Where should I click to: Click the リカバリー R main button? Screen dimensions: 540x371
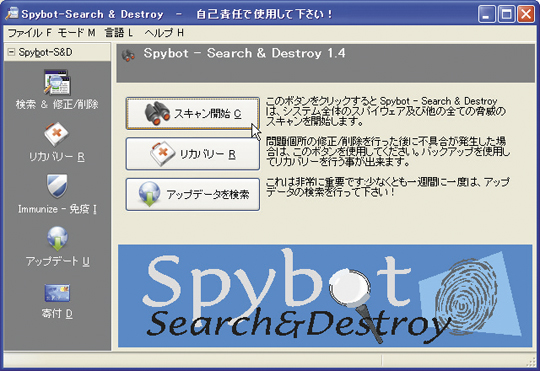pos(193,154)
